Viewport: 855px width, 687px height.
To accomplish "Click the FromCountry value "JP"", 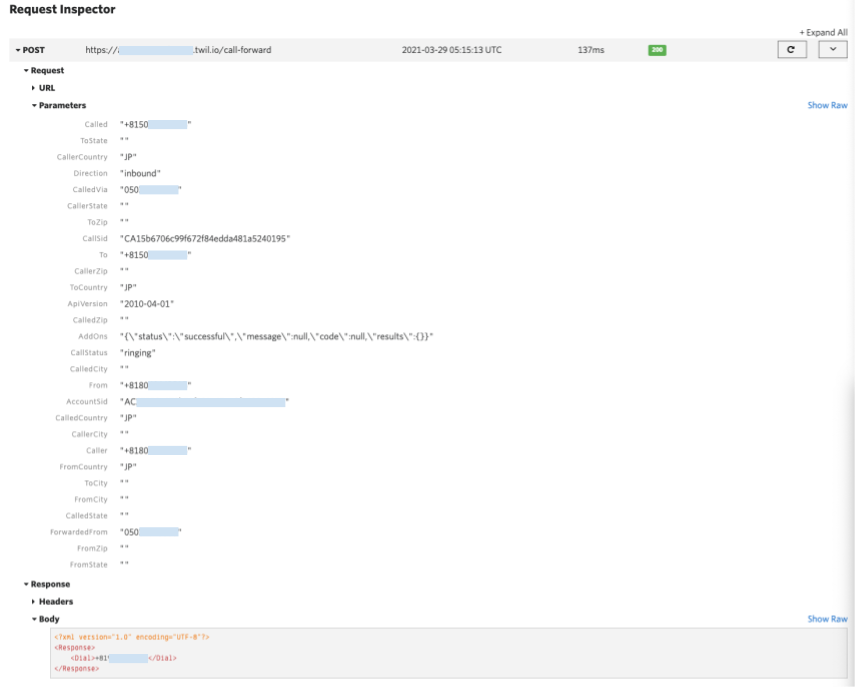I will (128, 467).
